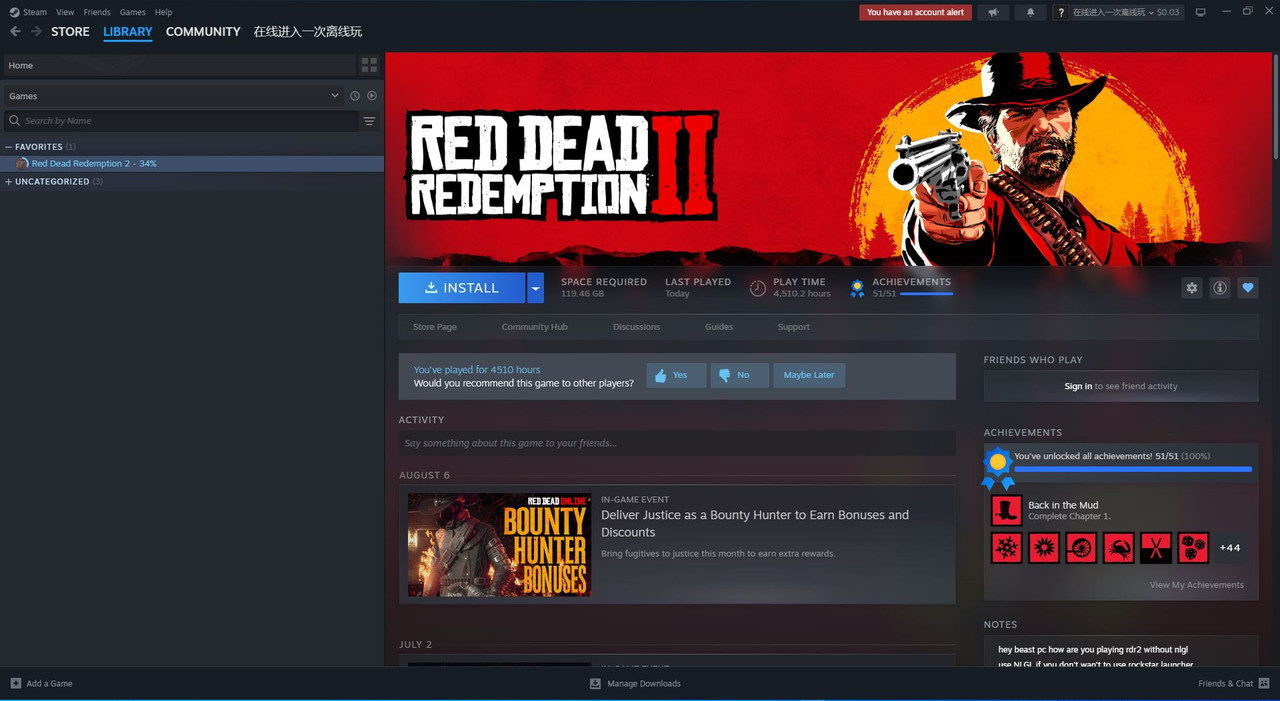Click achievements progress bar in sidebar

(x=1133, y=468)
